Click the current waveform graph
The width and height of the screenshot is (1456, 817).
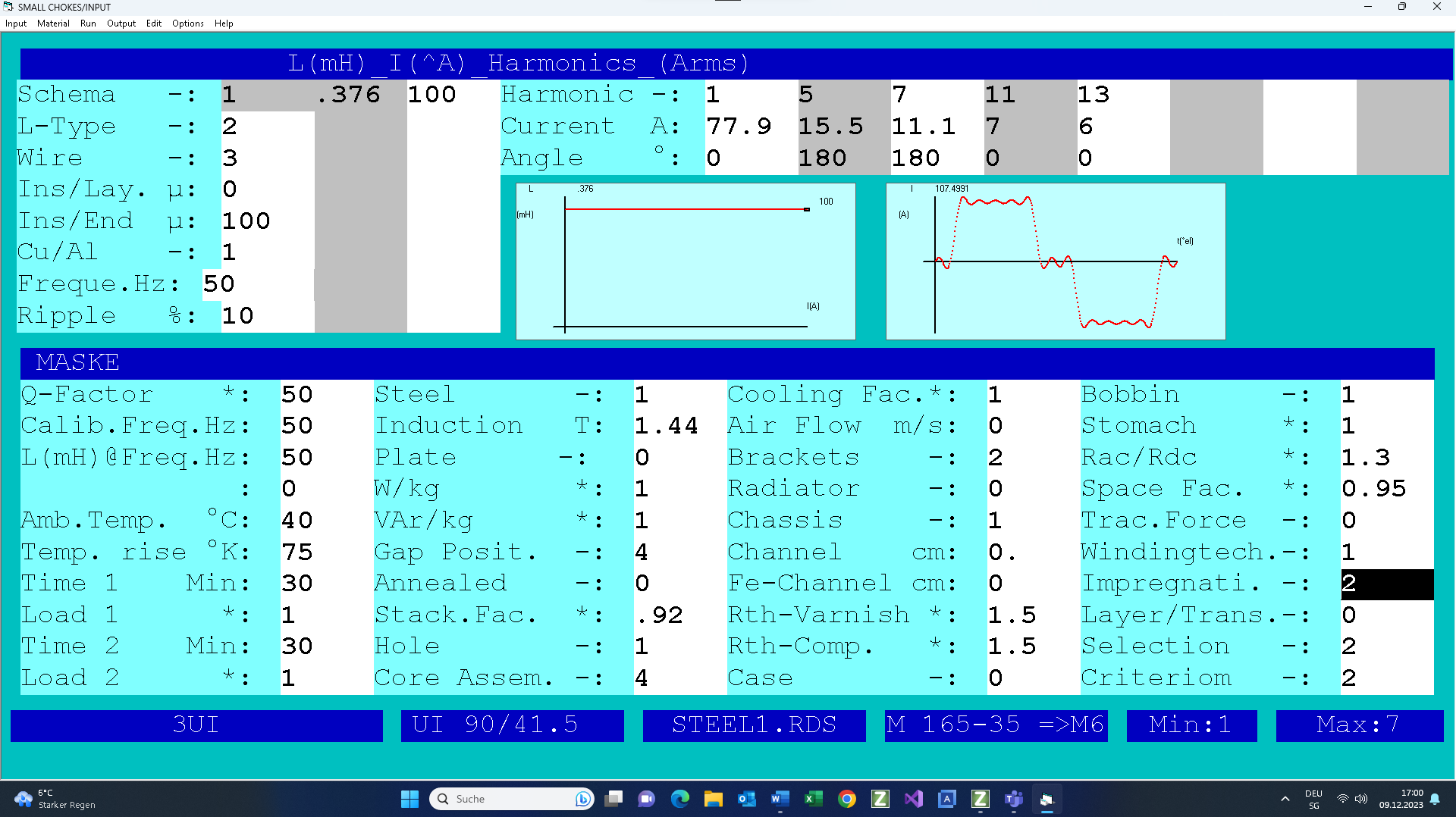[1055, 261]
